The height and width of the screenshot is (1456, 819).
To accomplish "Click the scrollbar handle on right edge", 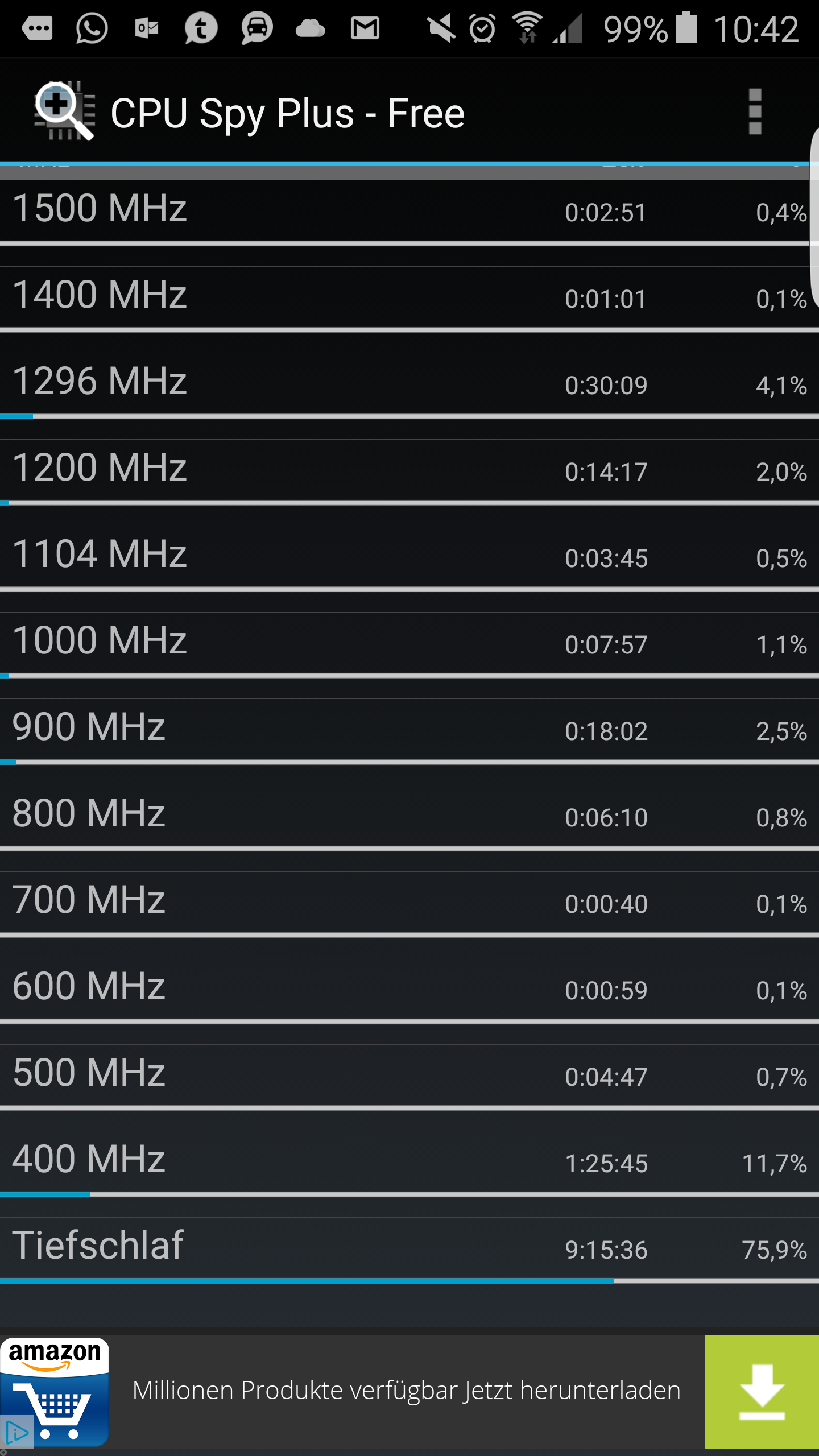I will [814, 219].
